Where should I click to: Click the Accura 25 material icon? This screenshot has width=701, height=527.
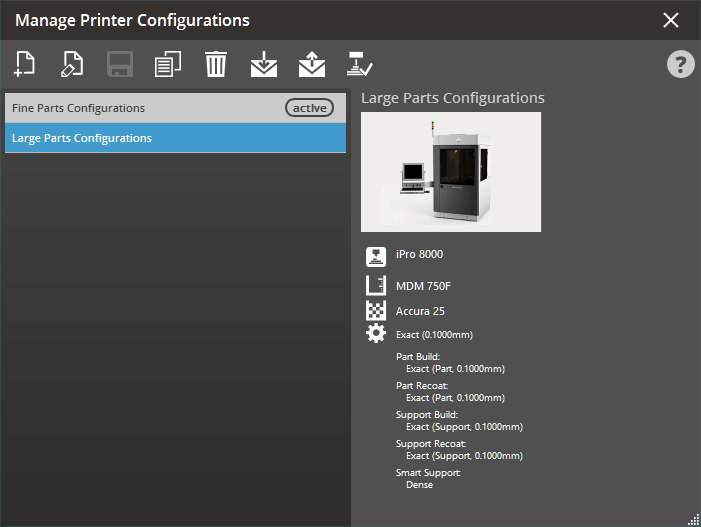(376, 311)
